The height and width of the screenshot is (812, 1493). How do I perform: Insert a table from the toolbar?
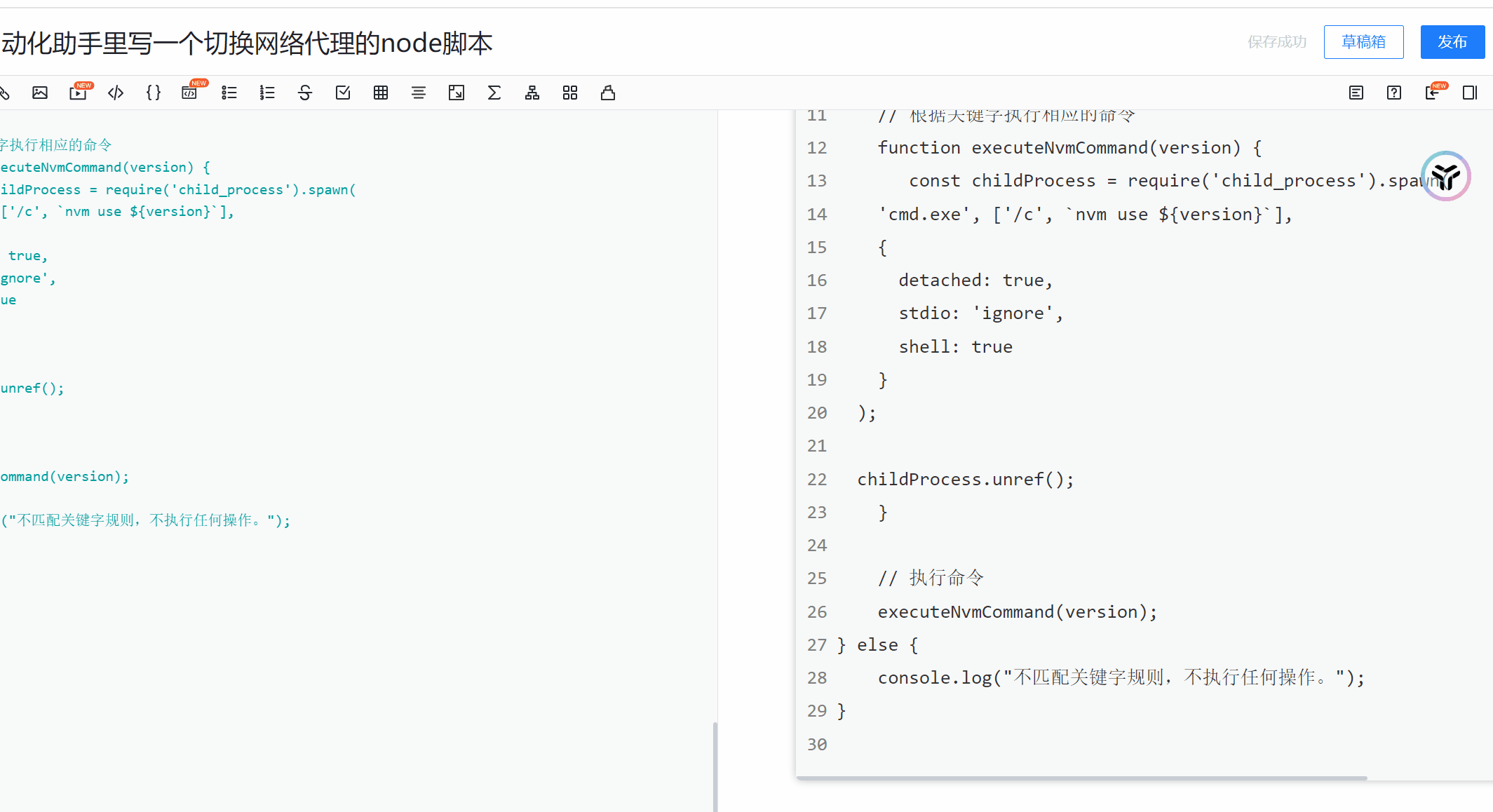point(381,93)
